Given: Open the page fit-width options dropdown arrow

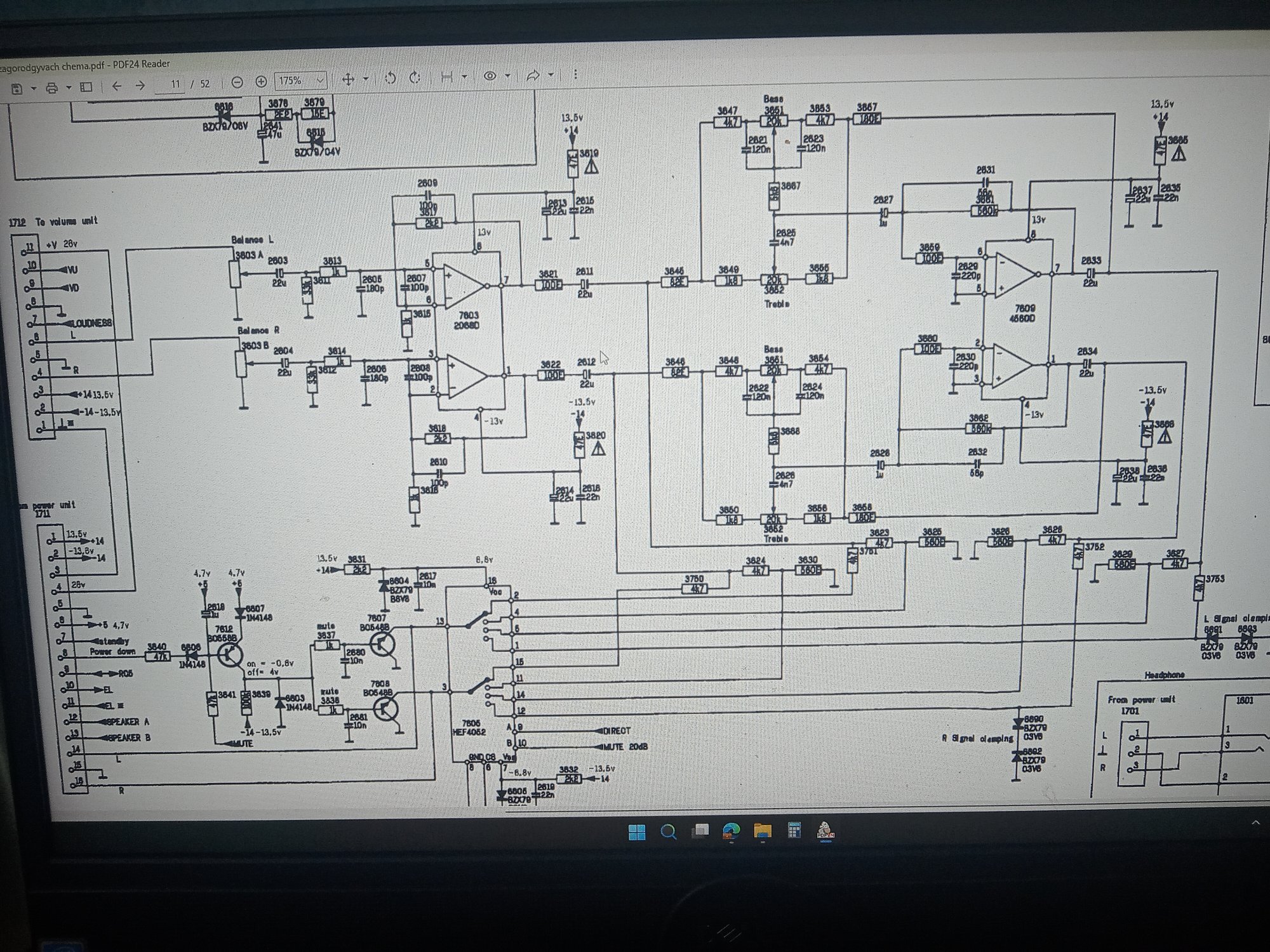Looking at the screenshot, I should click(465, 76).
